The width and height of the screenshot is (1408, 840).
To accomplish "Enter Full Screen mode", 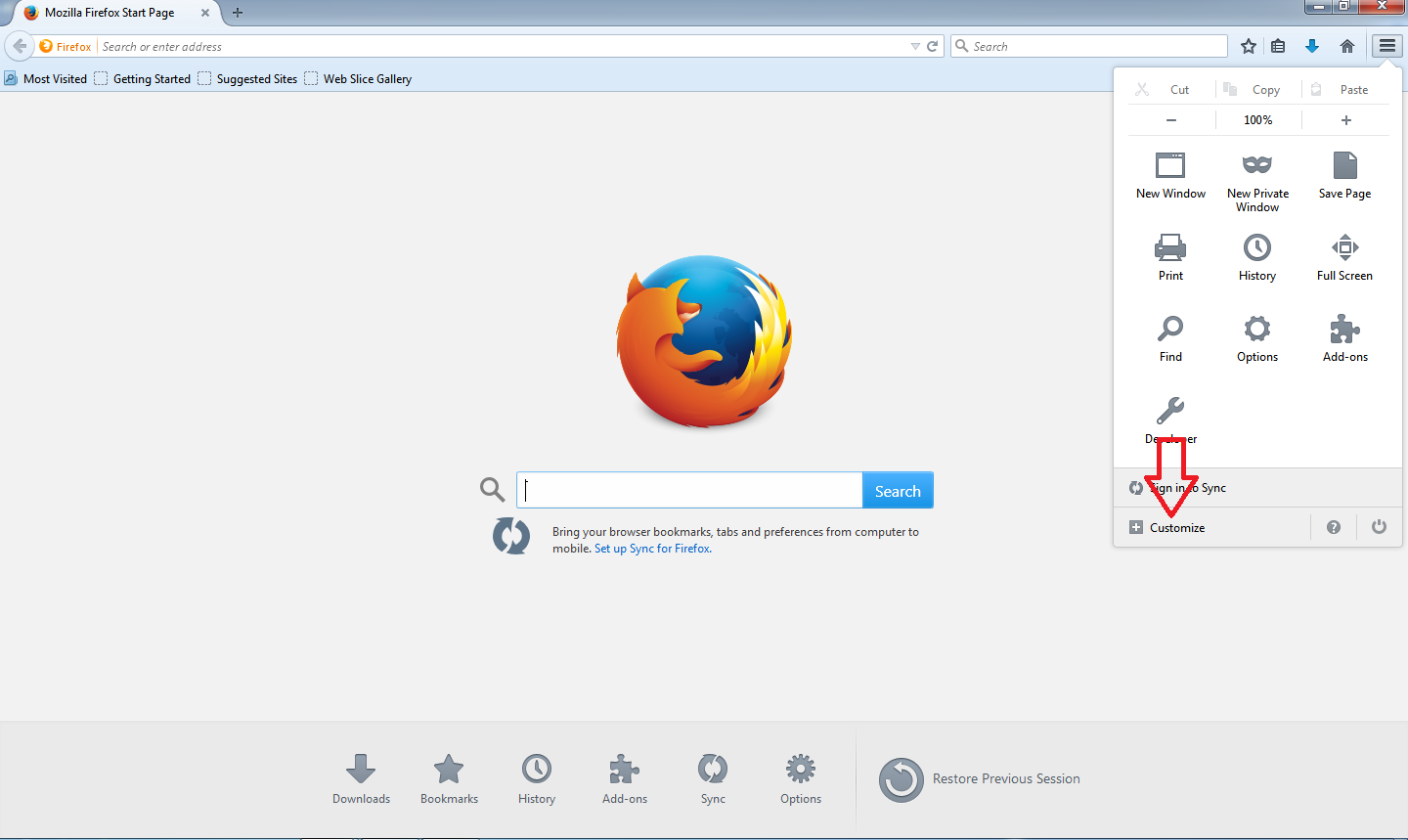I will click(x=1344, y=258).
